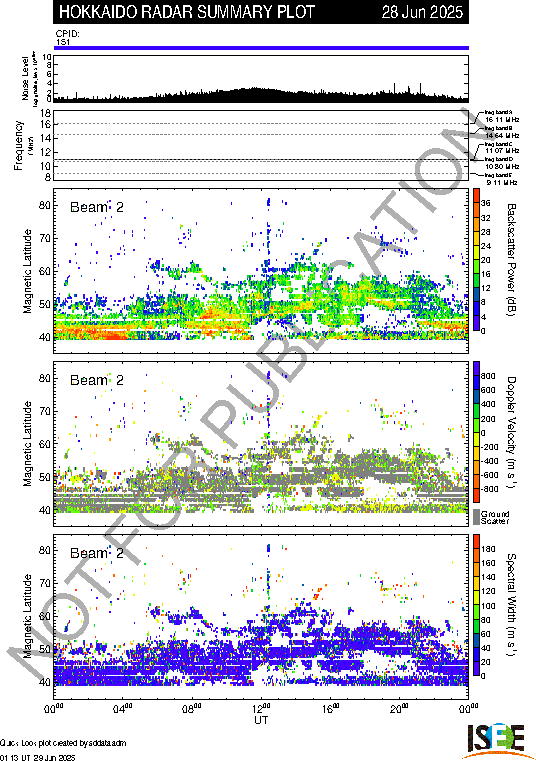Click the Spectral Width color bar
Viewport: 536px width, 761px height.
[x=476, y=605]
